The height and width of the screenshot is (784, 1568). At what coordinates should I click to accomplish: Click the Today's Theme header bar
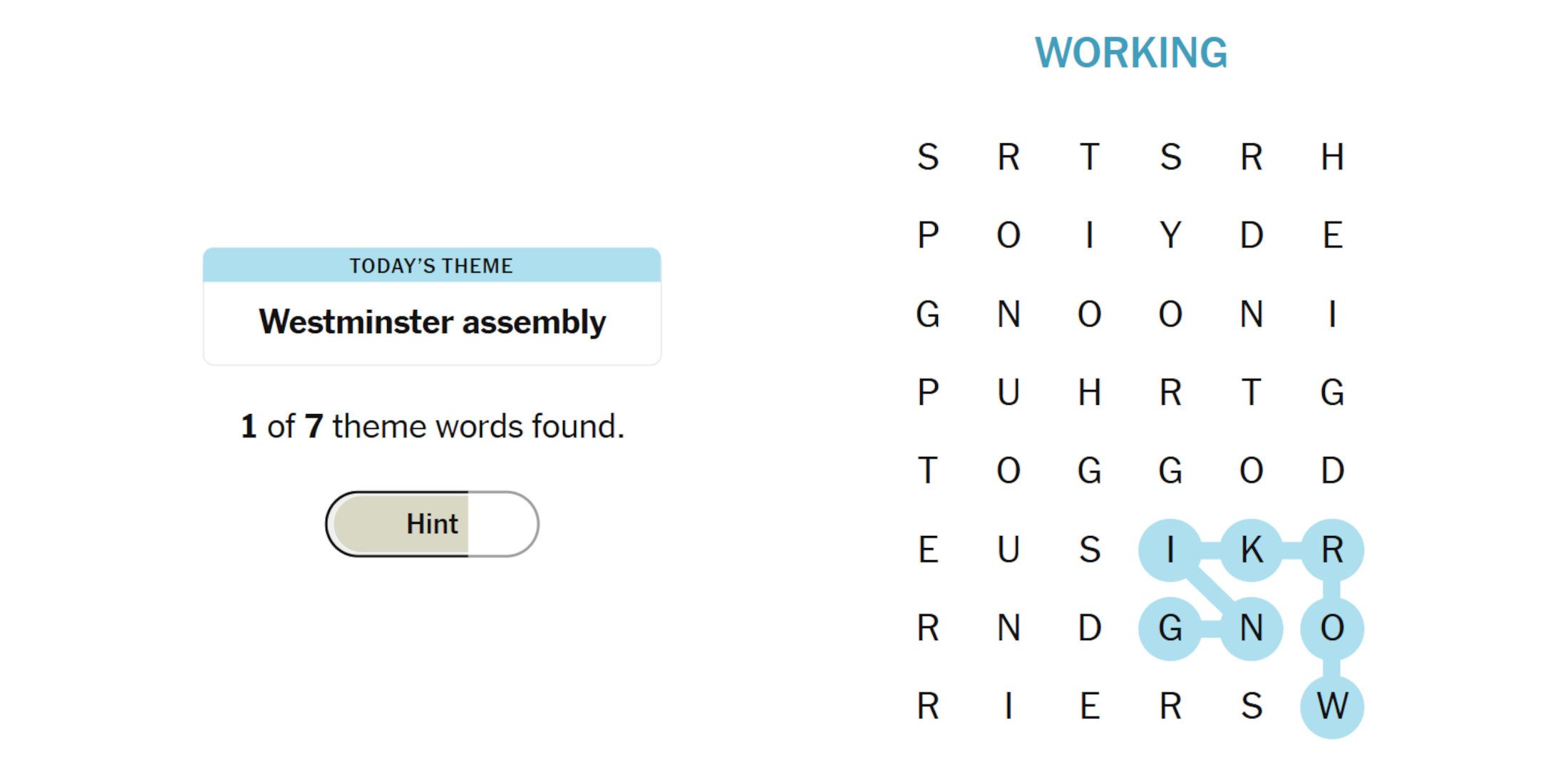point(432,265)
